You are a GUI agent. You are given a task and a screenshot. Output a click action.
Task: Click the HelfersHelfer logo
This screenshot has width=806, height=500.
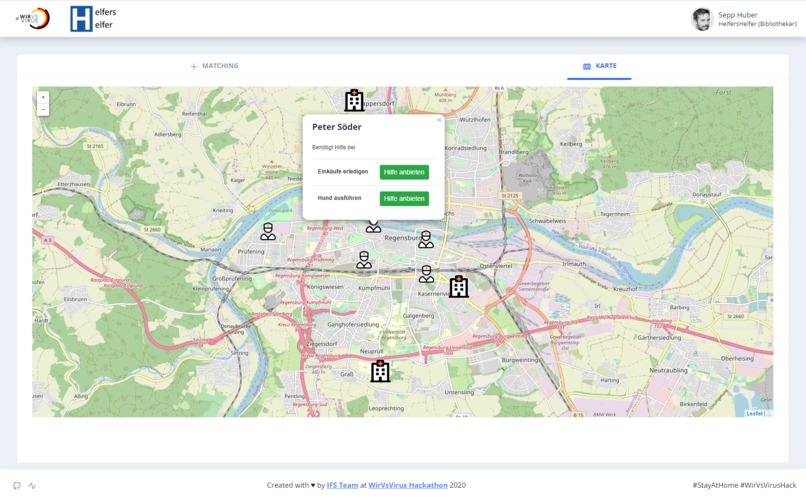pos(94,18)
